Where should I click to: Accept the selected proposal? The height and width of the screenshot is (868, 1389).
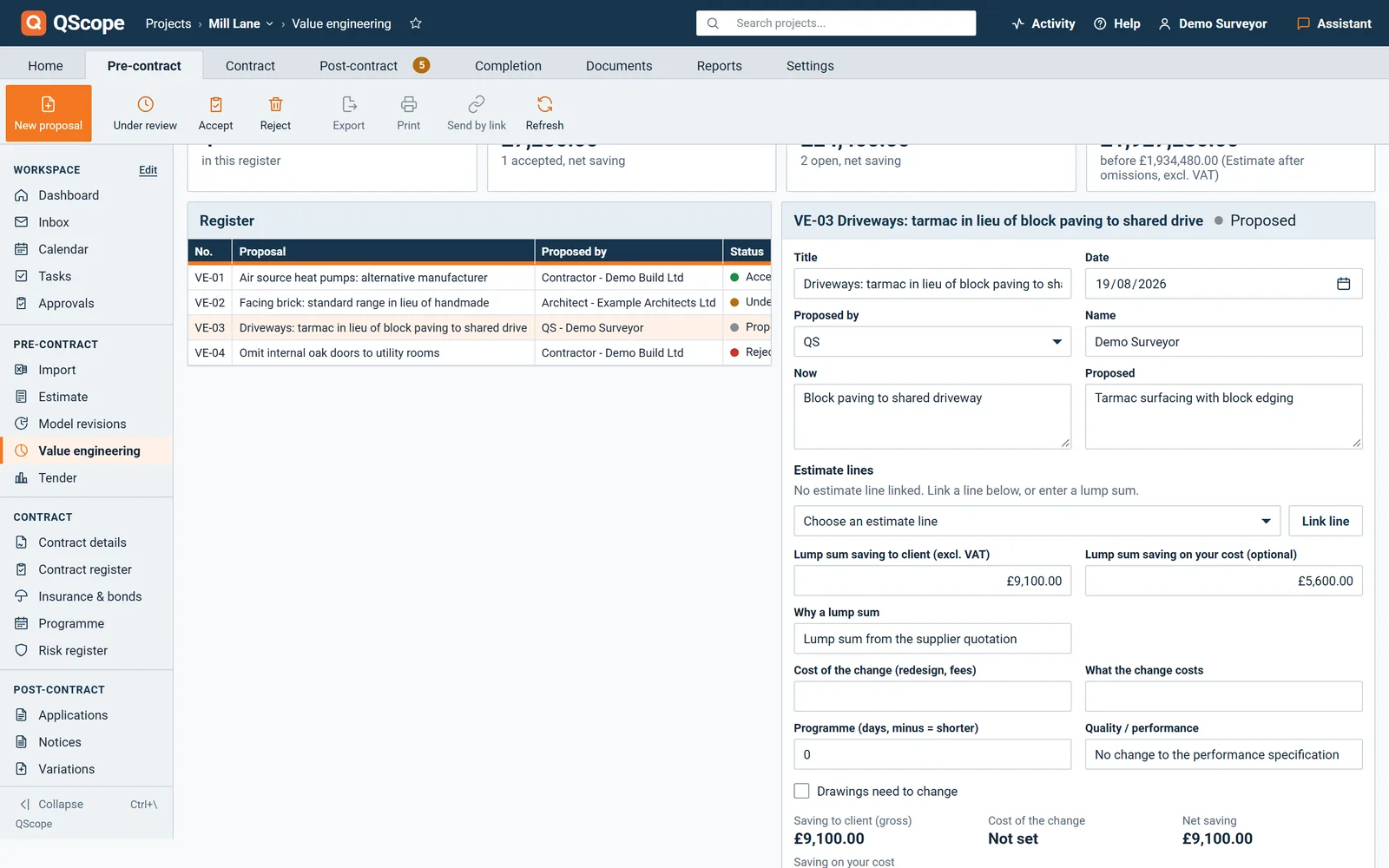215,113
